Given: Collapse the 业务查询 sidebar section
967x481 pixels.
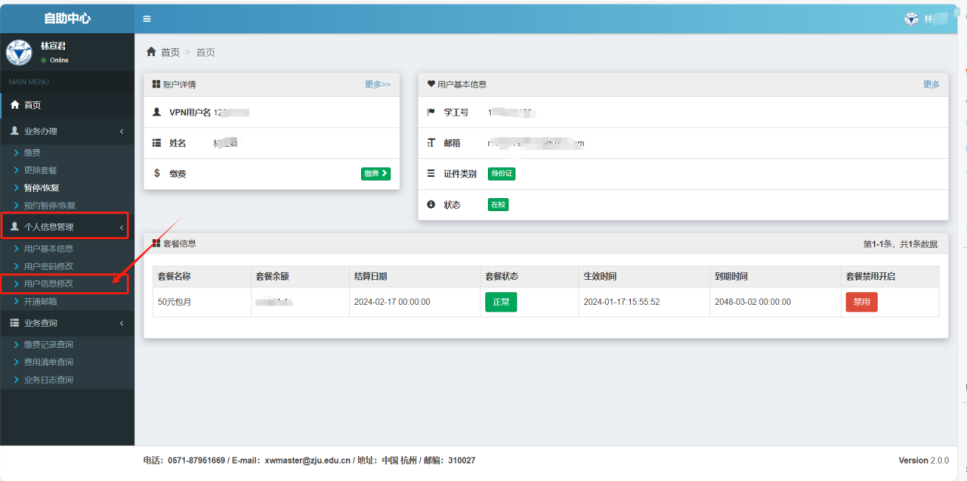Looking at the screenshot, I should (121, 323).
